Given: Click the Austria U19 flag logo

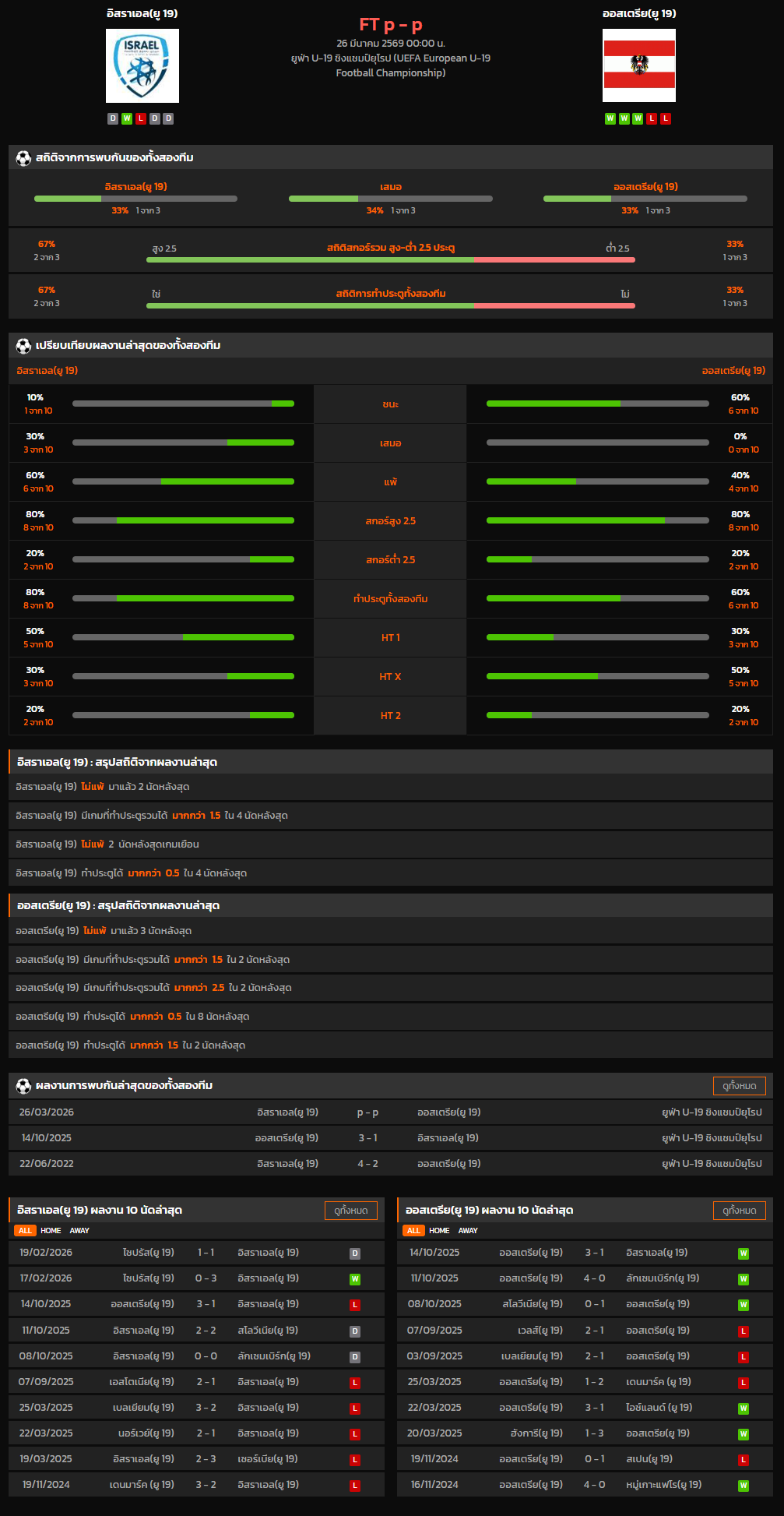Looking at the screenshot, I should click(x=638, y=66).
